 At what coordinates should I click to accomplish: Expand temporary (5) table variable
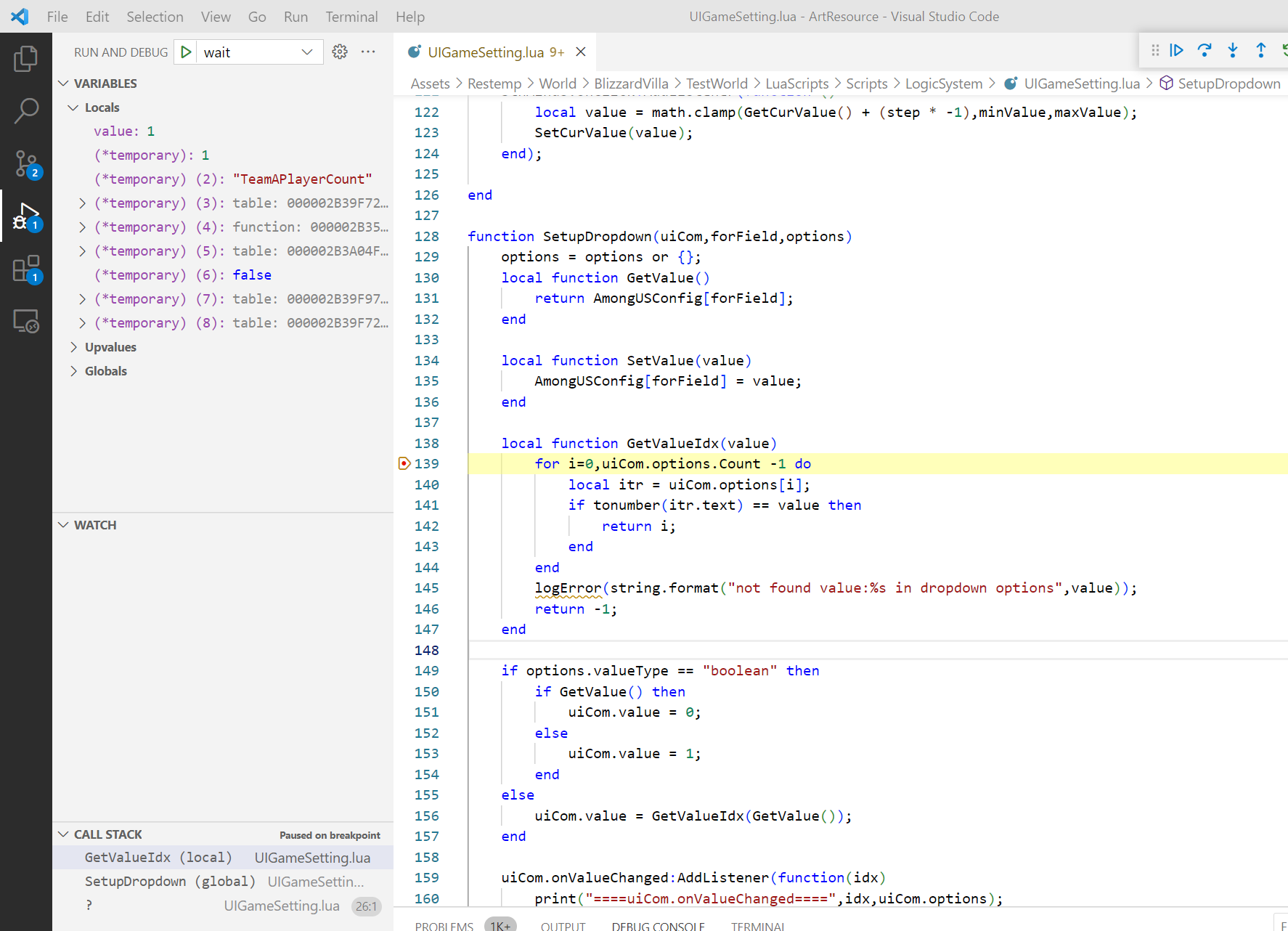click(82, 251)
